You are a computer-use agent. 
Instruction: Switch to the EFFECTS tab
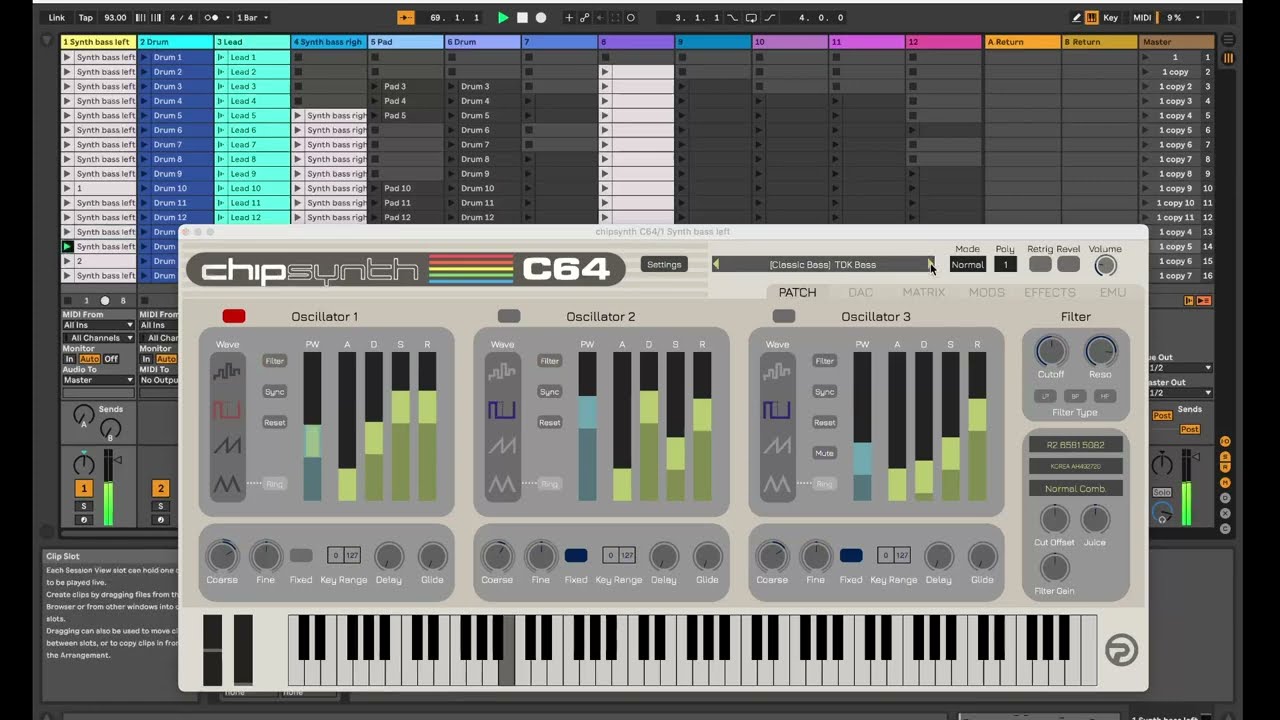click(1050, 292)
